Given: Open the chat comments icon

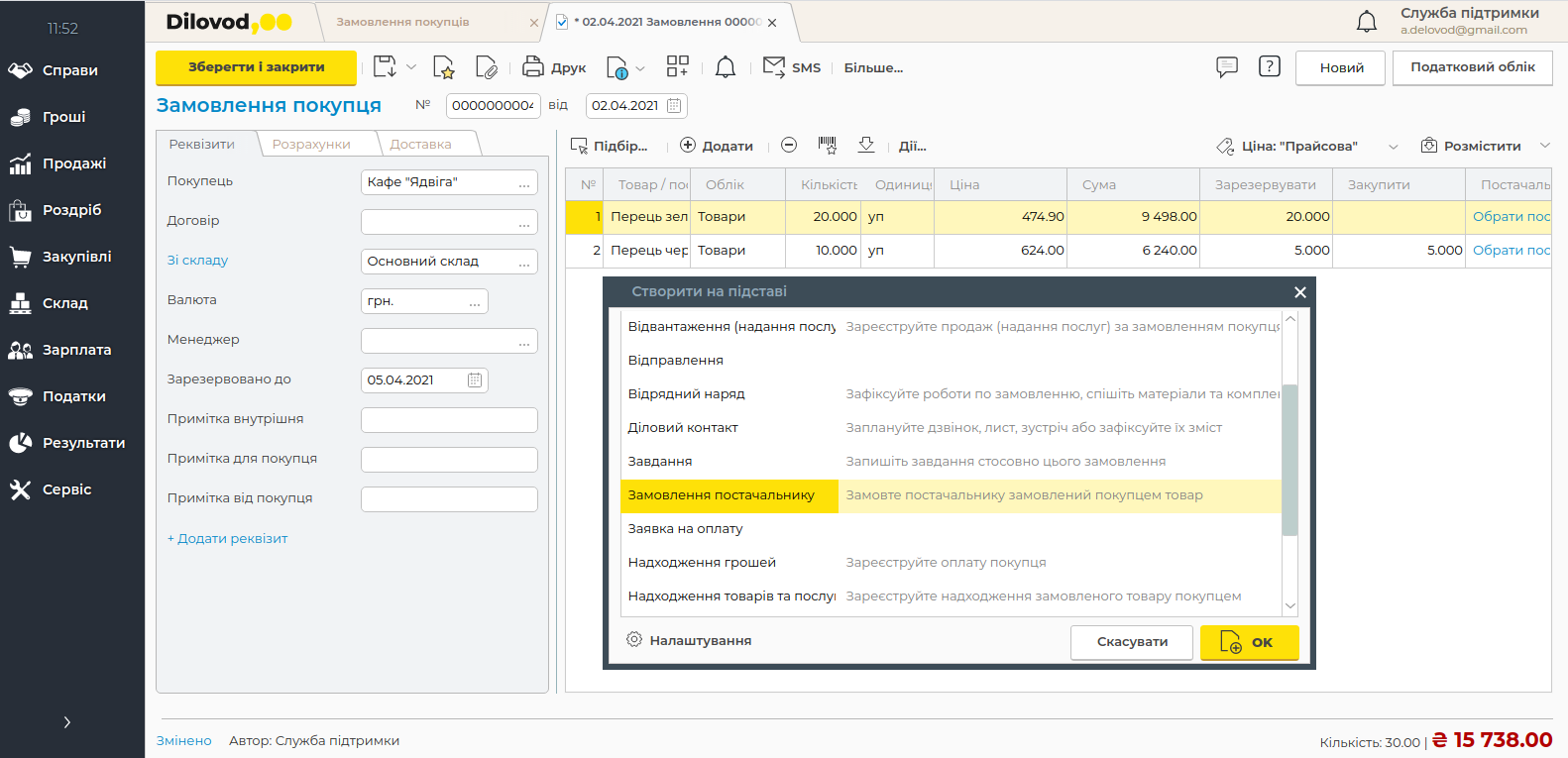Looking at the screenshot, I should point(1227,67).
